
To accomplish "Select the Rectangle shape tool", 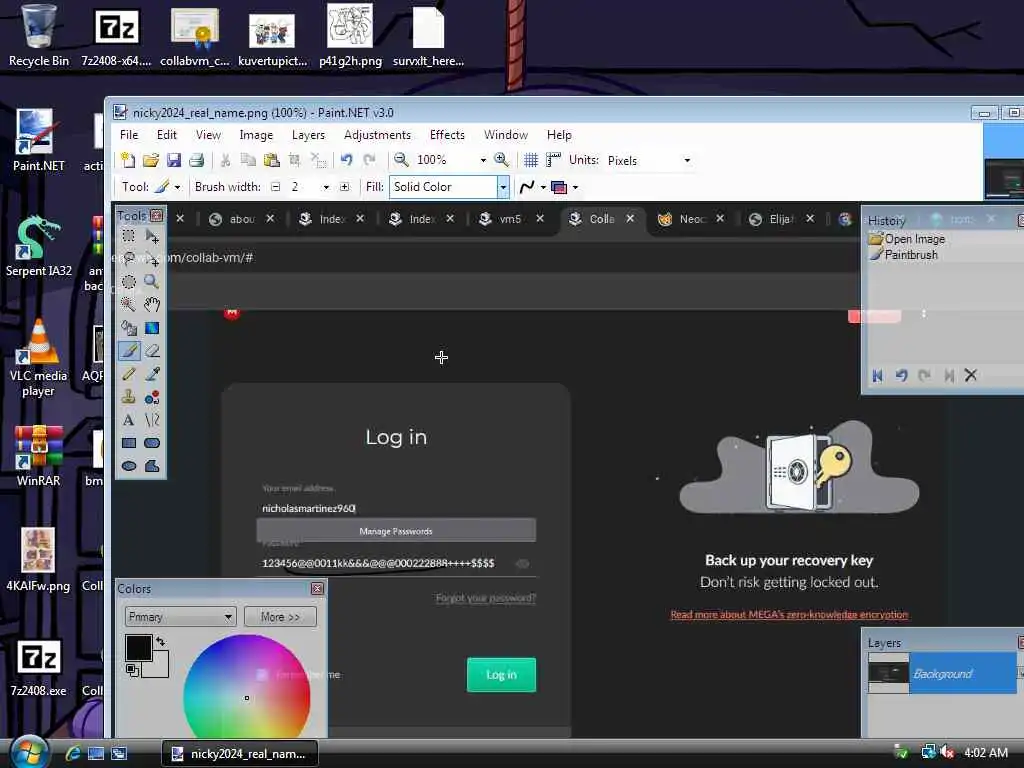I will tap(129, 443).
